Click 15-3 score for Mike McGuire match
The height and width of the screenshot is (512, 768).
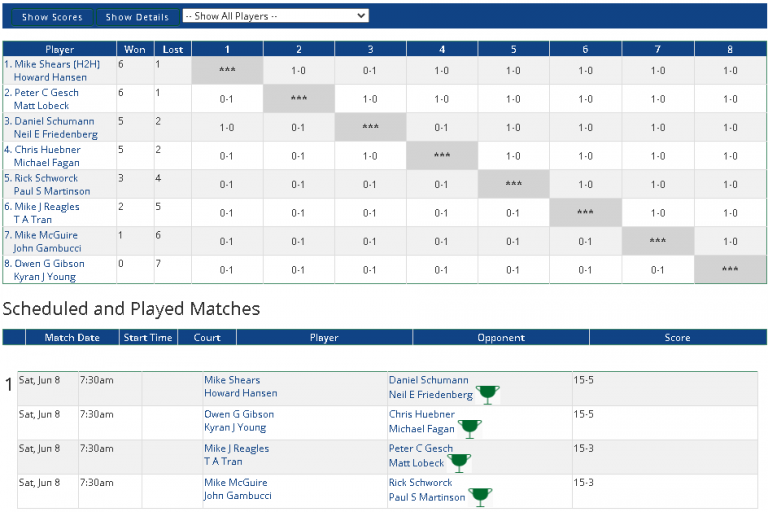point(583,483)
